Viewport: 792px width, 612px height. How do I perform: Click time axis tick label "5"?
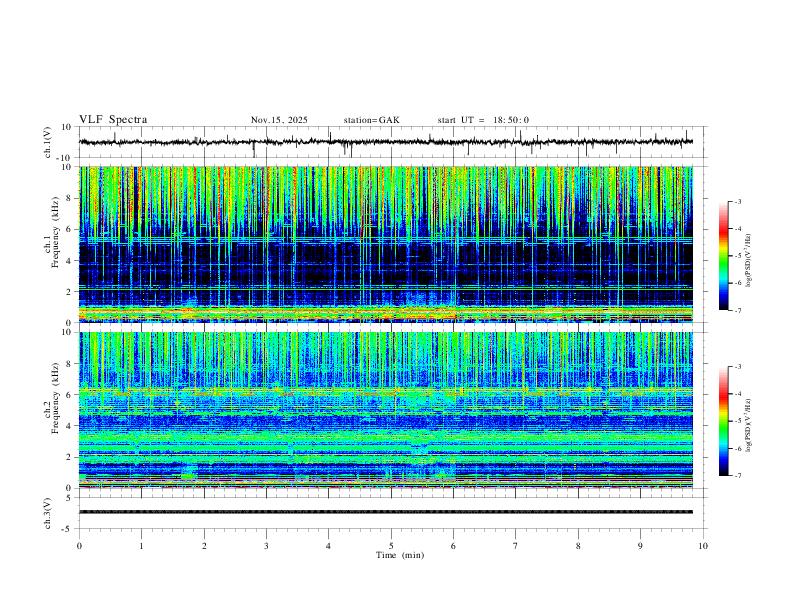pyautogui.click(x=391, y=546)
